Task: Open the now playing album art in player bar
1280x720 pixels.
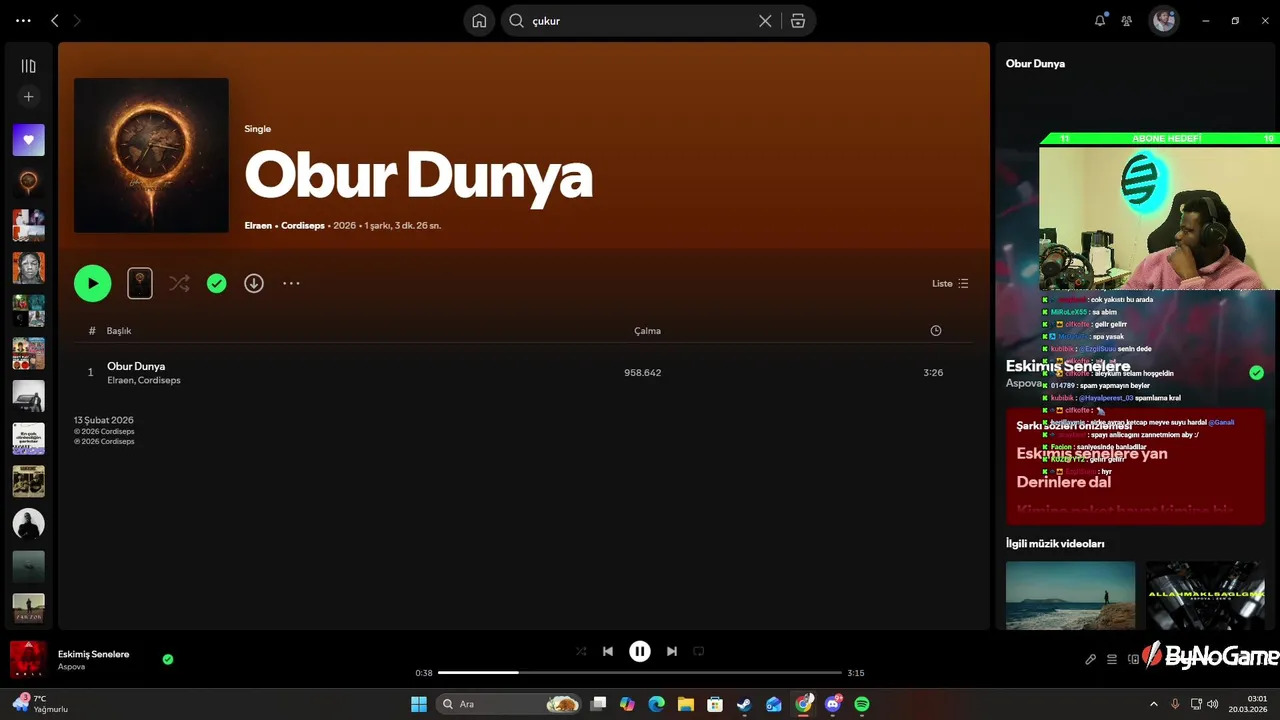Action: (x=28, y=660)
